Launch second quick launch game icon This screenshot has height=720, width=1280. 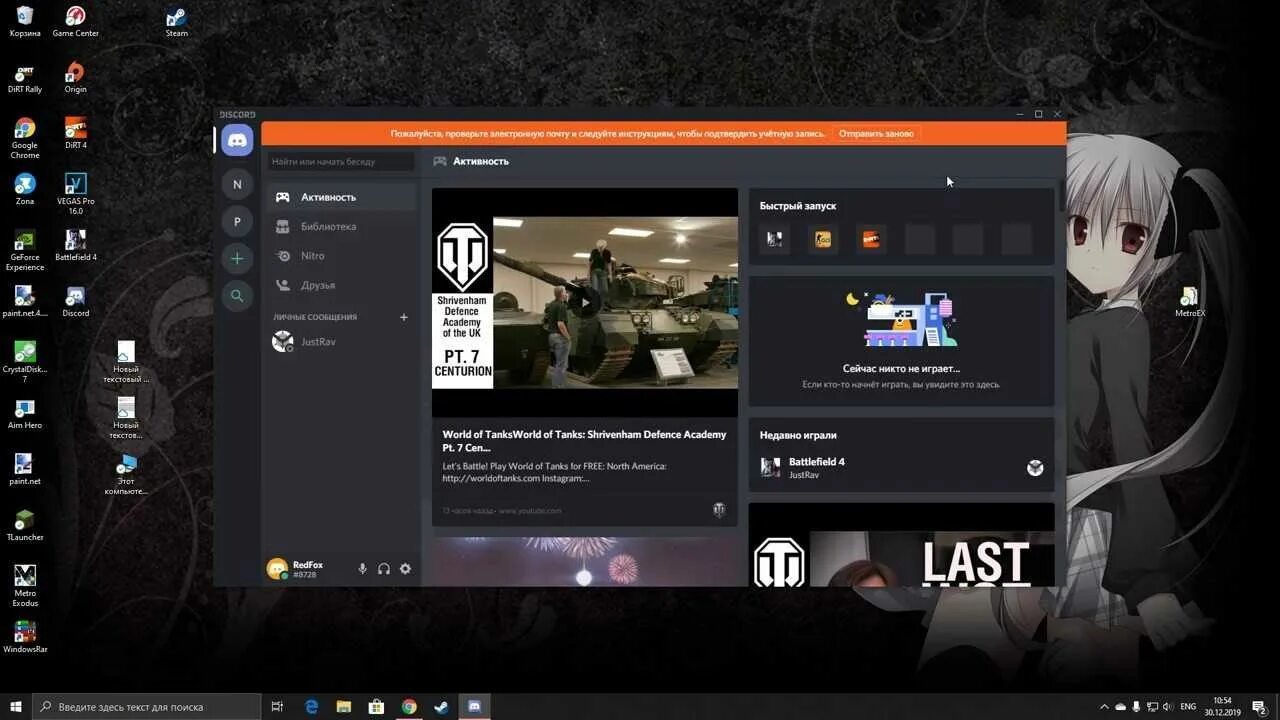click(x=823, y=239)
